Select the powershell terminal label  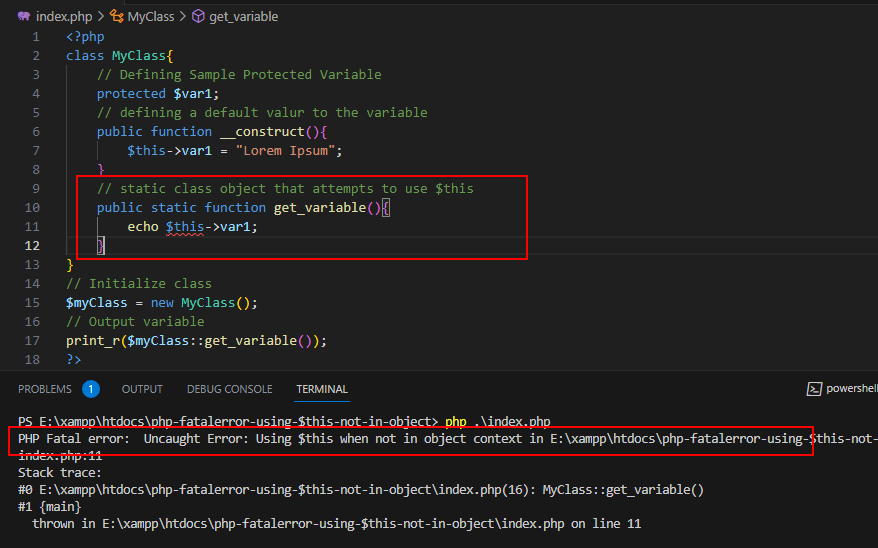852,388
